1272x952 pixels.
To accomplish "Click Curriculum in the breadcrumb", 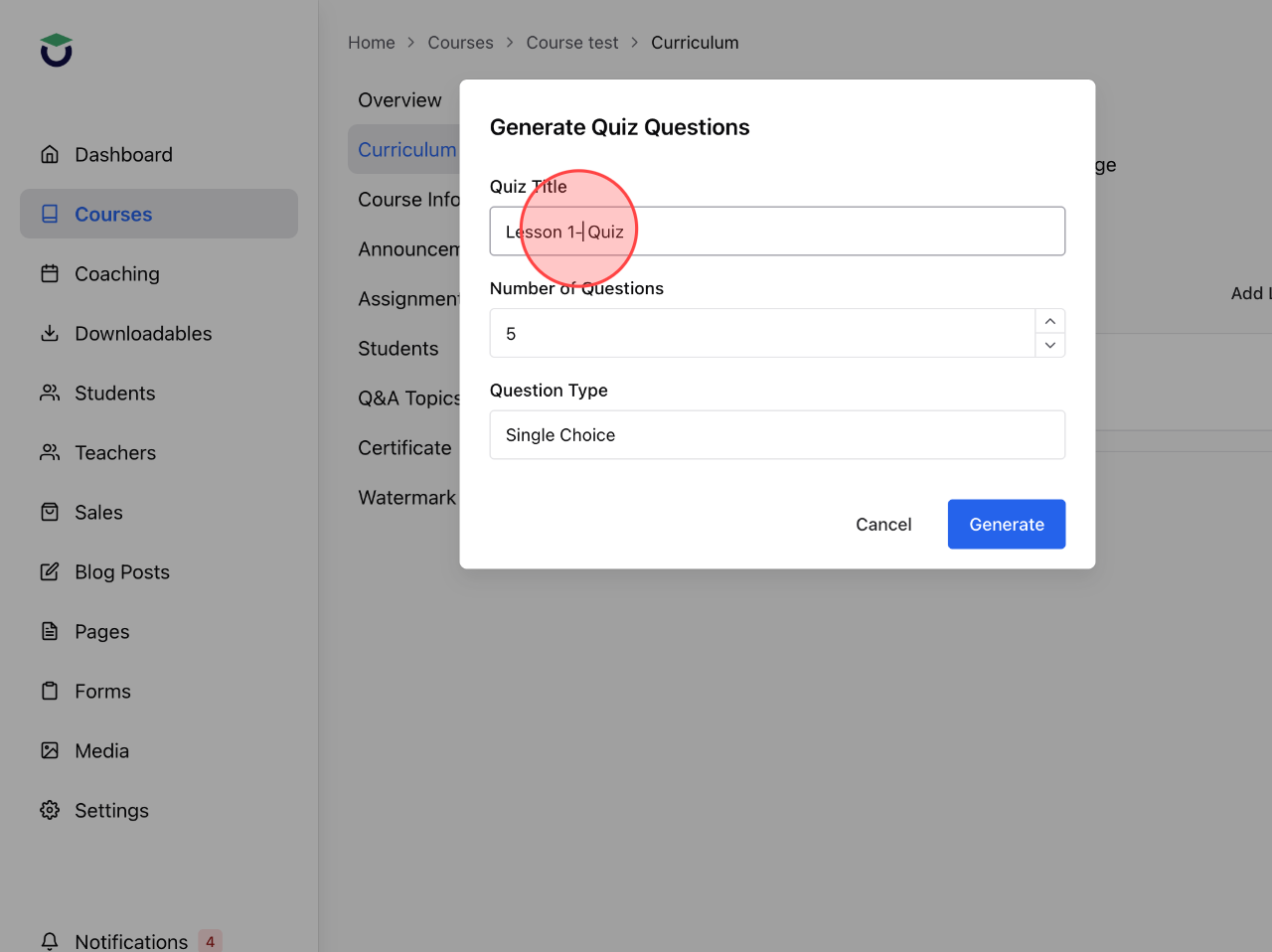I will (x=695, y=43).
